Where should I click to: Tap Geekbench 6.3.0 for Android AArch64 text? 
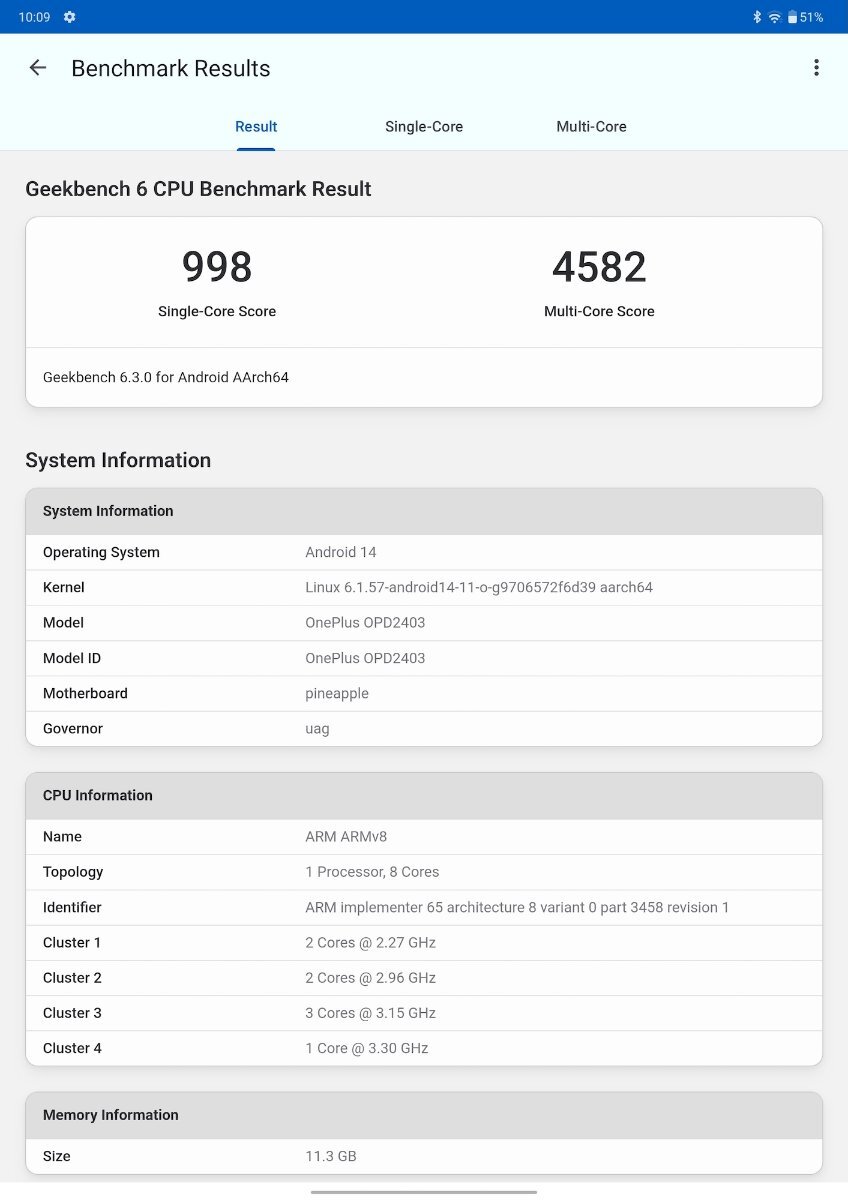(x=166, y=378)
